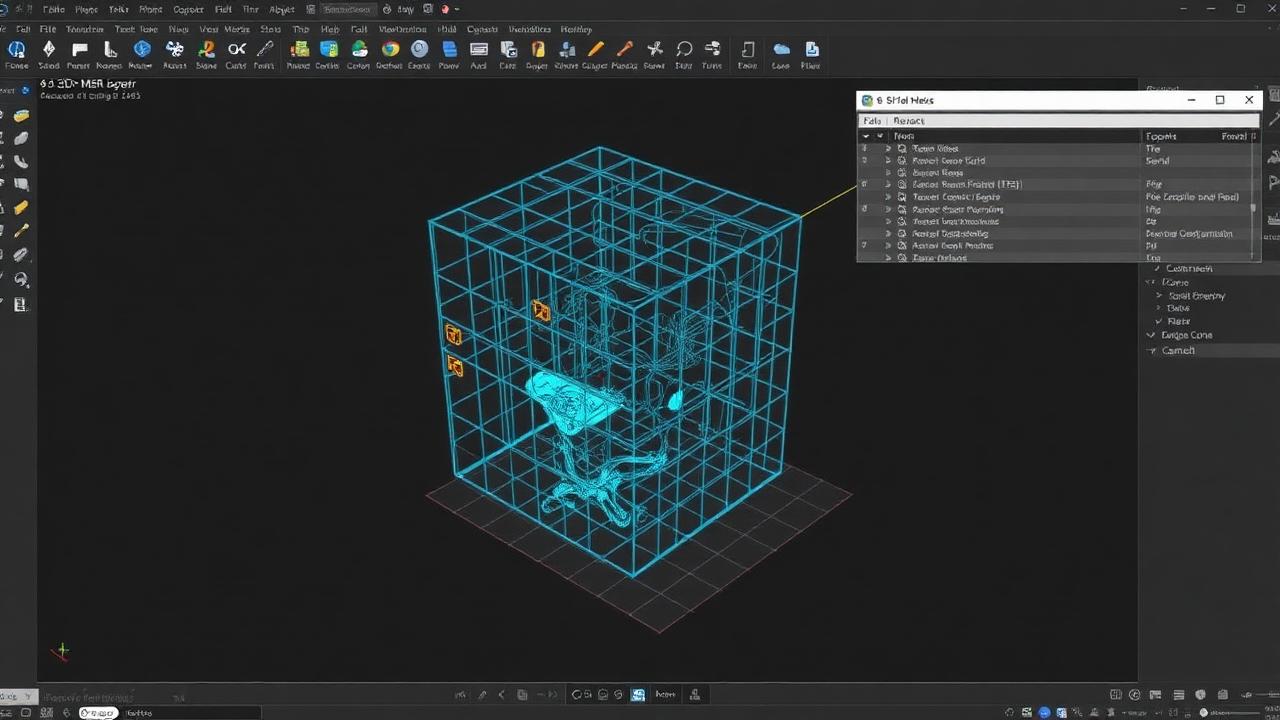The width and height of the screenshot is (1280, 720).
Task: Open the first menu in the floating dialog
Action: point(872,121)
